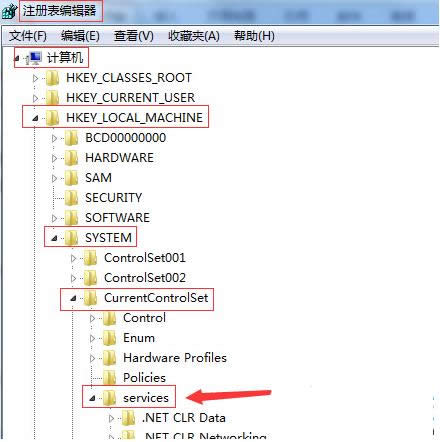This screenshot has height=442, width=440.
Task: Expand the ControlSet001 key arrow
Action: pos(73,258)
